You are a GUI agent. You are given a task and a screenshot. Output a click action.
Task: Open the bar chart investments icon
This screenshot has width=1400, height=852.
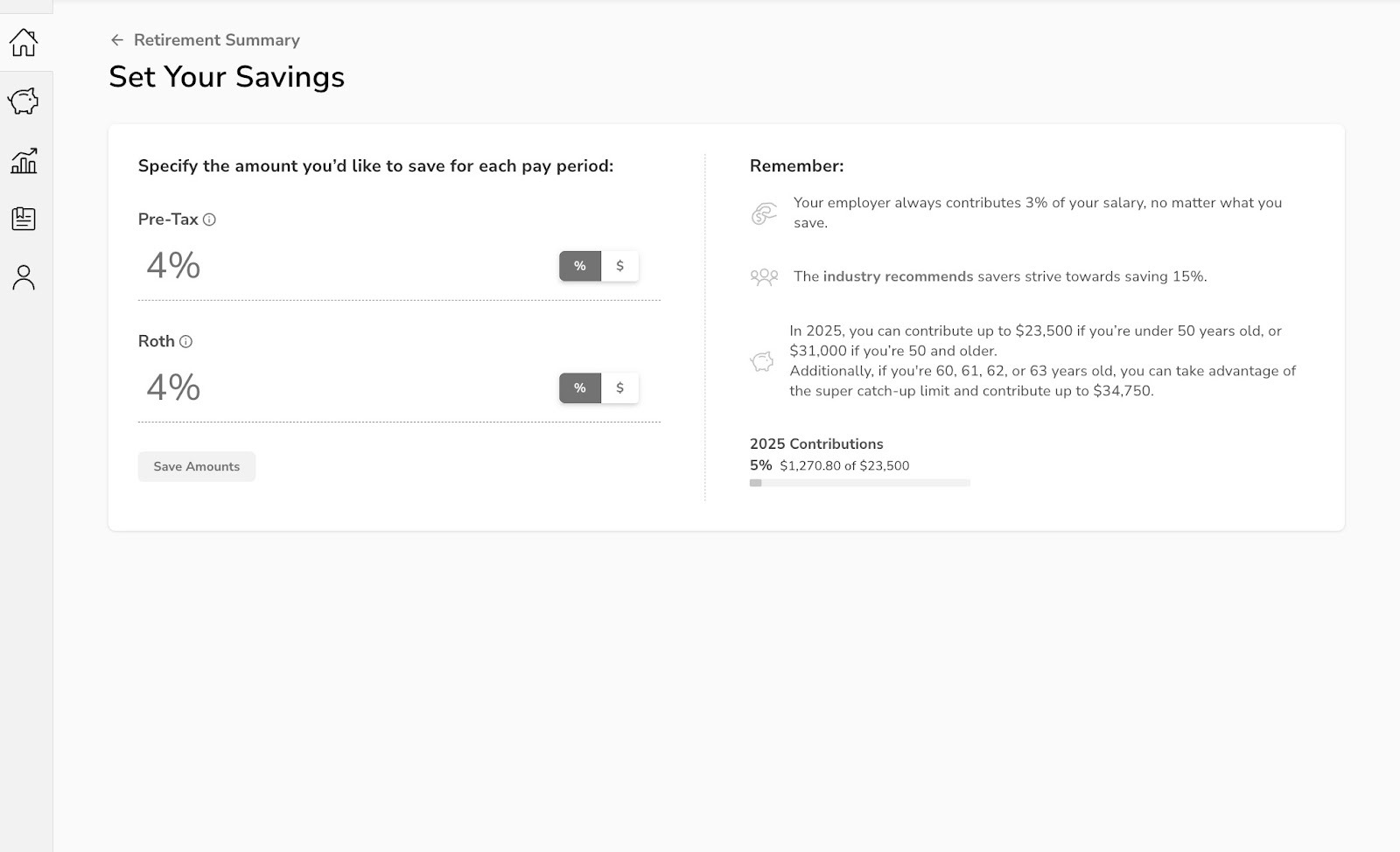[x=24, y=160]
